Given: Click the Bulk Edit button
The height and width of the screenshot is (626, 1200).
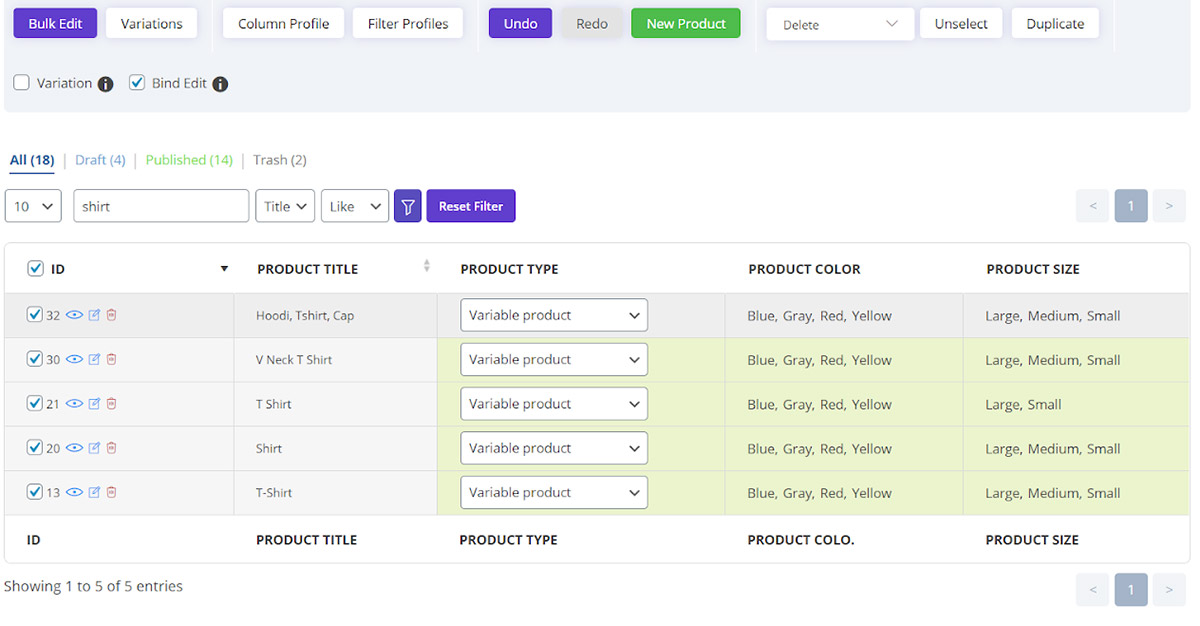Looking at the screenshot, I should click(x=55, y=24).
